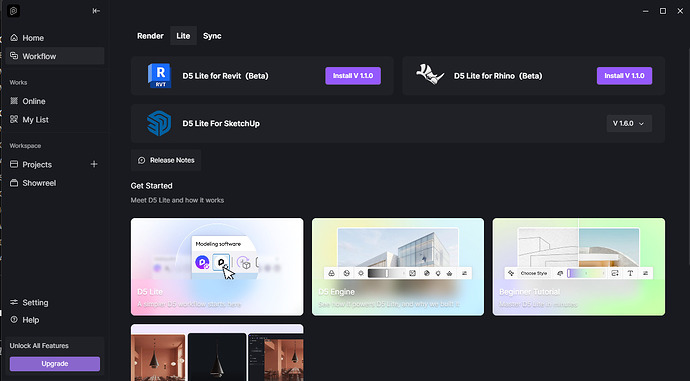Open Projects workspace

[x=37, y=164]
